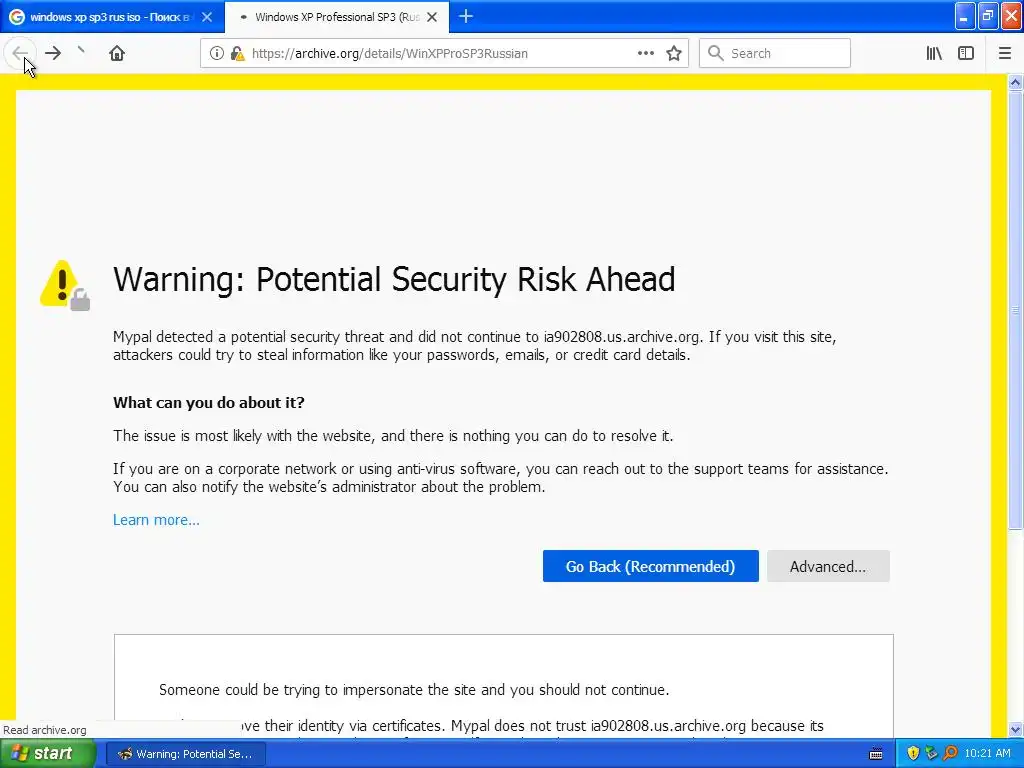Expand the Advanced... certificate details

click(828, 566)
